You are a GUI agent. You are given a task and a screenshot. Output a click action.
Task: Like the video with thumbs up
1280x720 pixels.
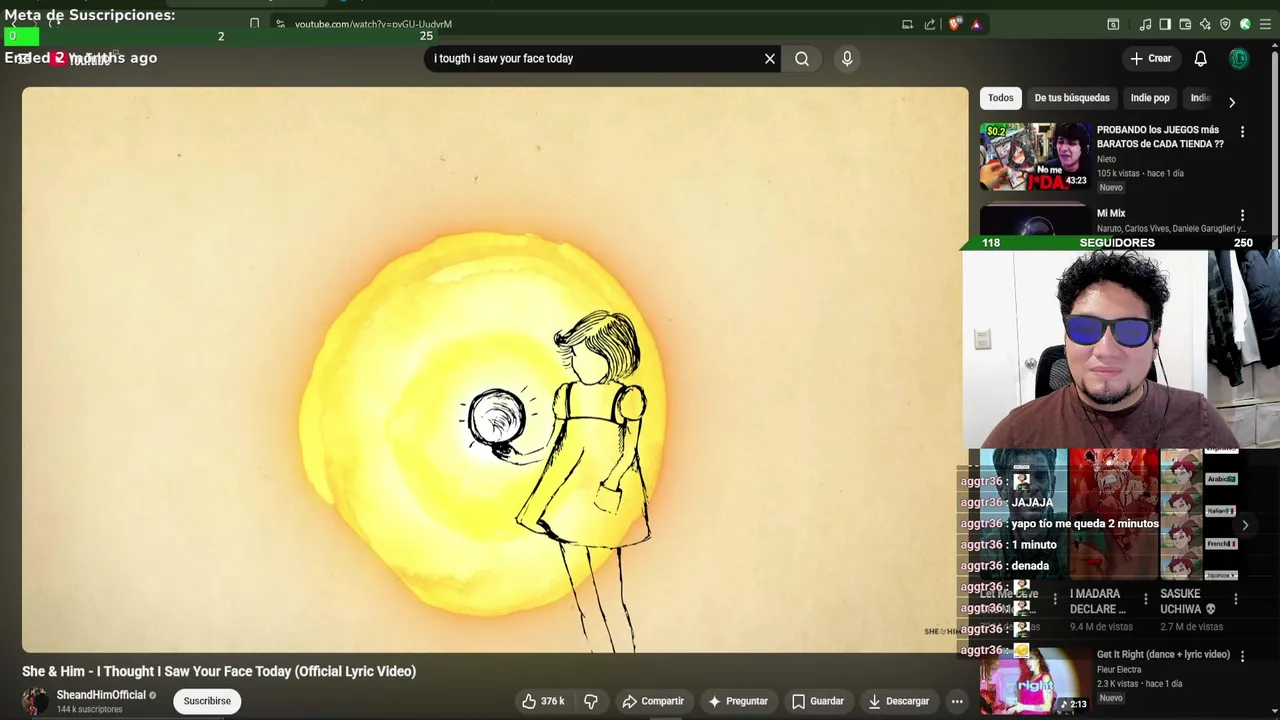click(x=543, y=701)
